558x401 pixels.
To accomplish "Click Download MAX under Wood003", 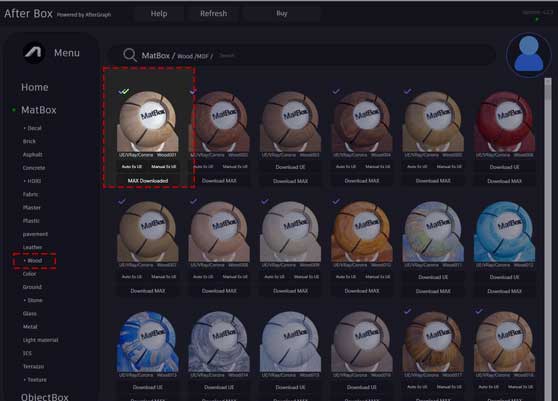I will (x=290, y=181).
